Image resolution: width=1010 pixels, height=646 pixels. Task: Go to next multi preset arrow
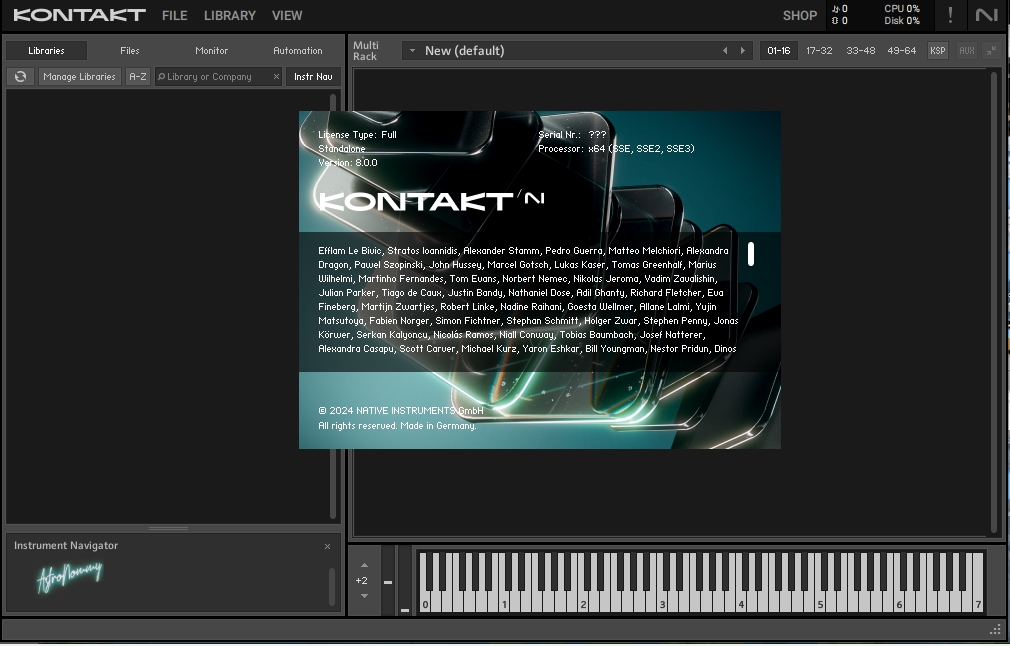tap(743, 51)
